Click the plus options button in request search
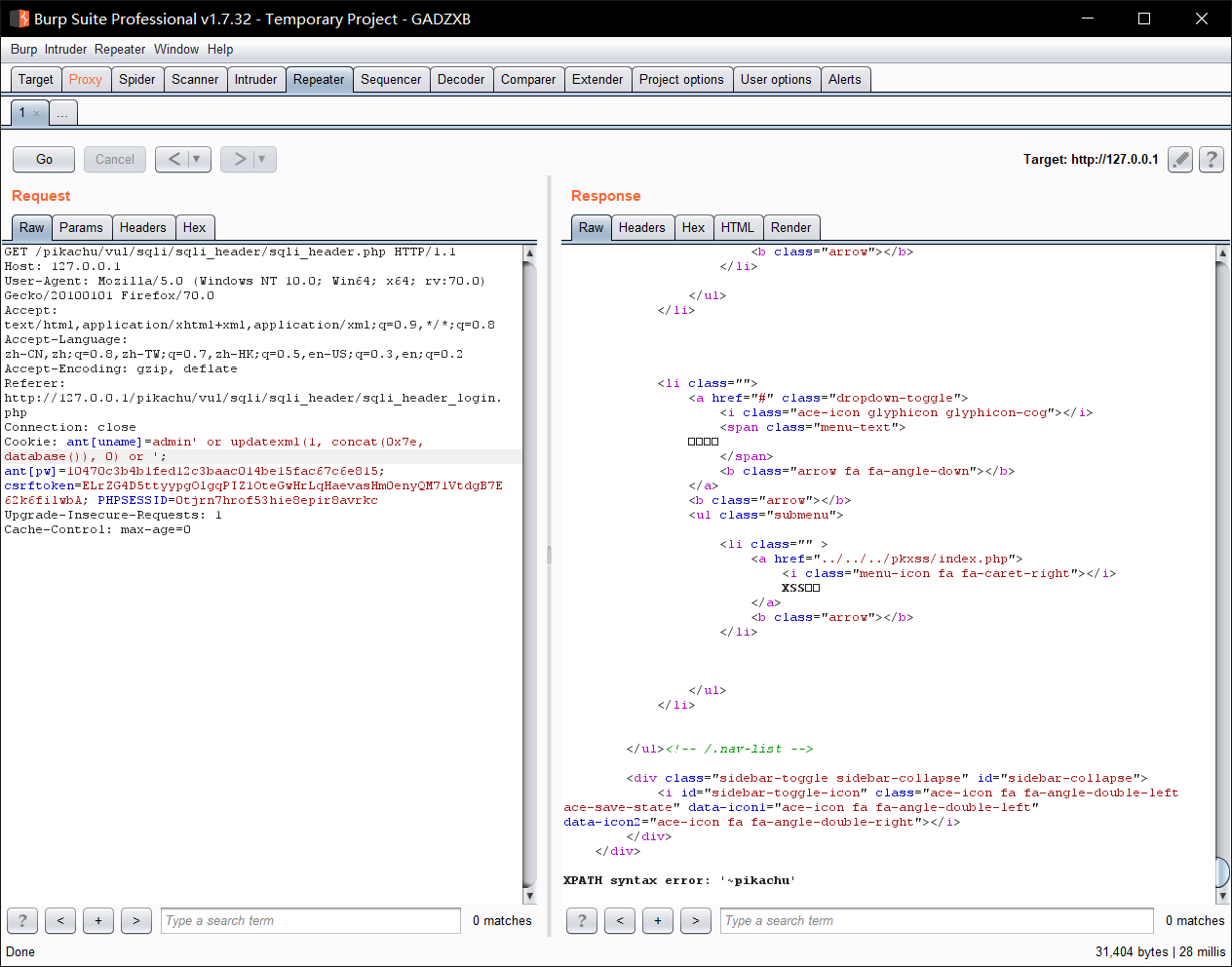Screen dimensions: 1232x967 pos(98,920)
